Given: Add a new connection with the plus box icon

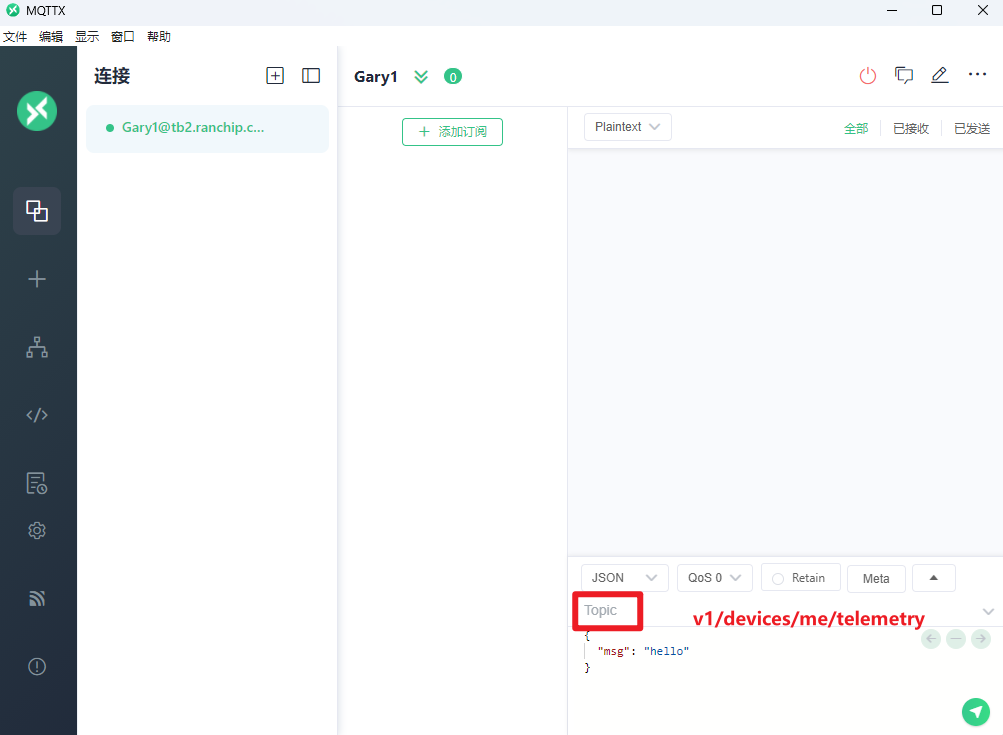Looking at the screenshot, I should pyautogui.click(x=275, y=75).
